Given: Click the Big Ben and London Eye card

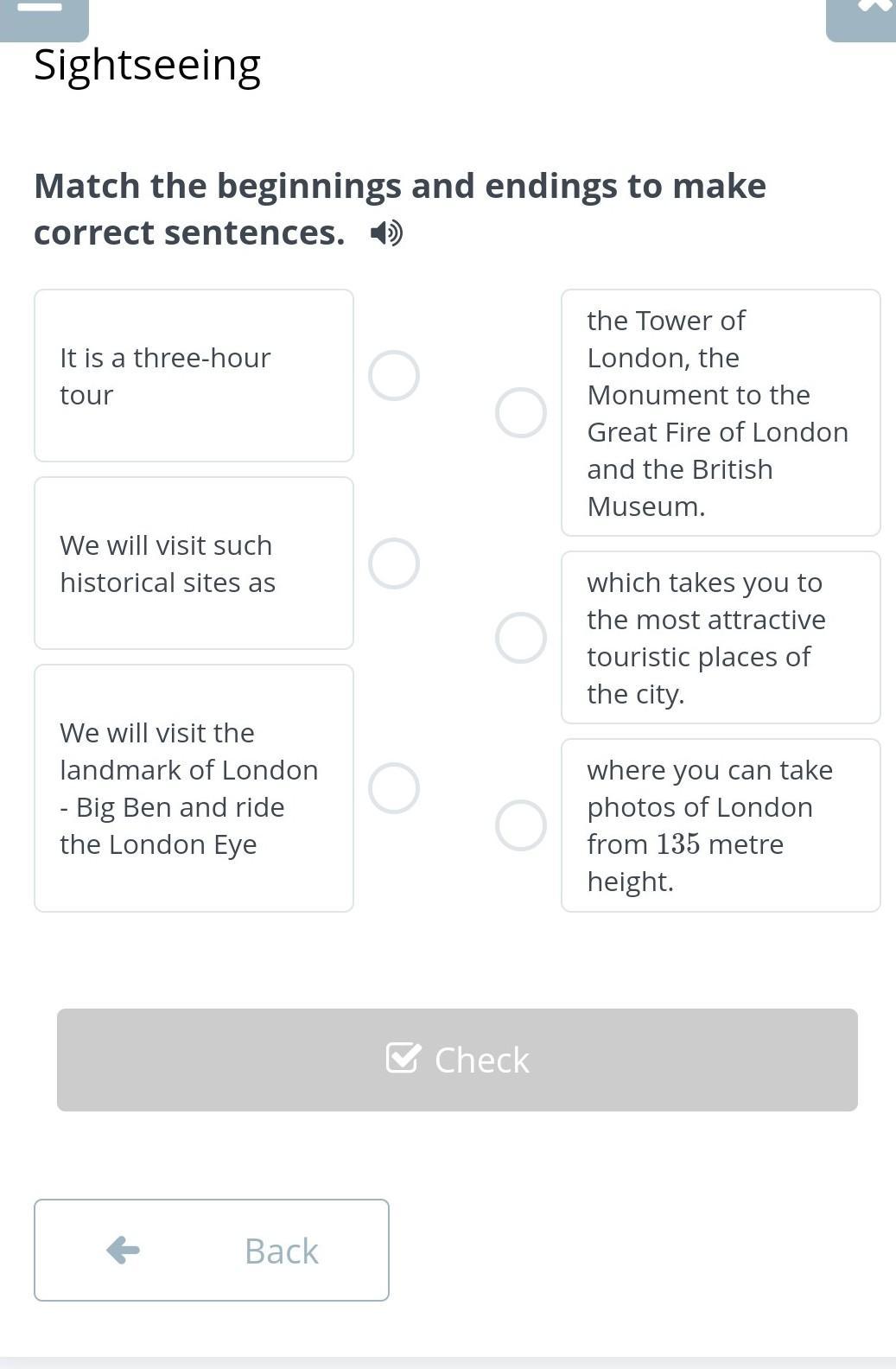Looking at the screenshot, I should click(x=194, y=788).
